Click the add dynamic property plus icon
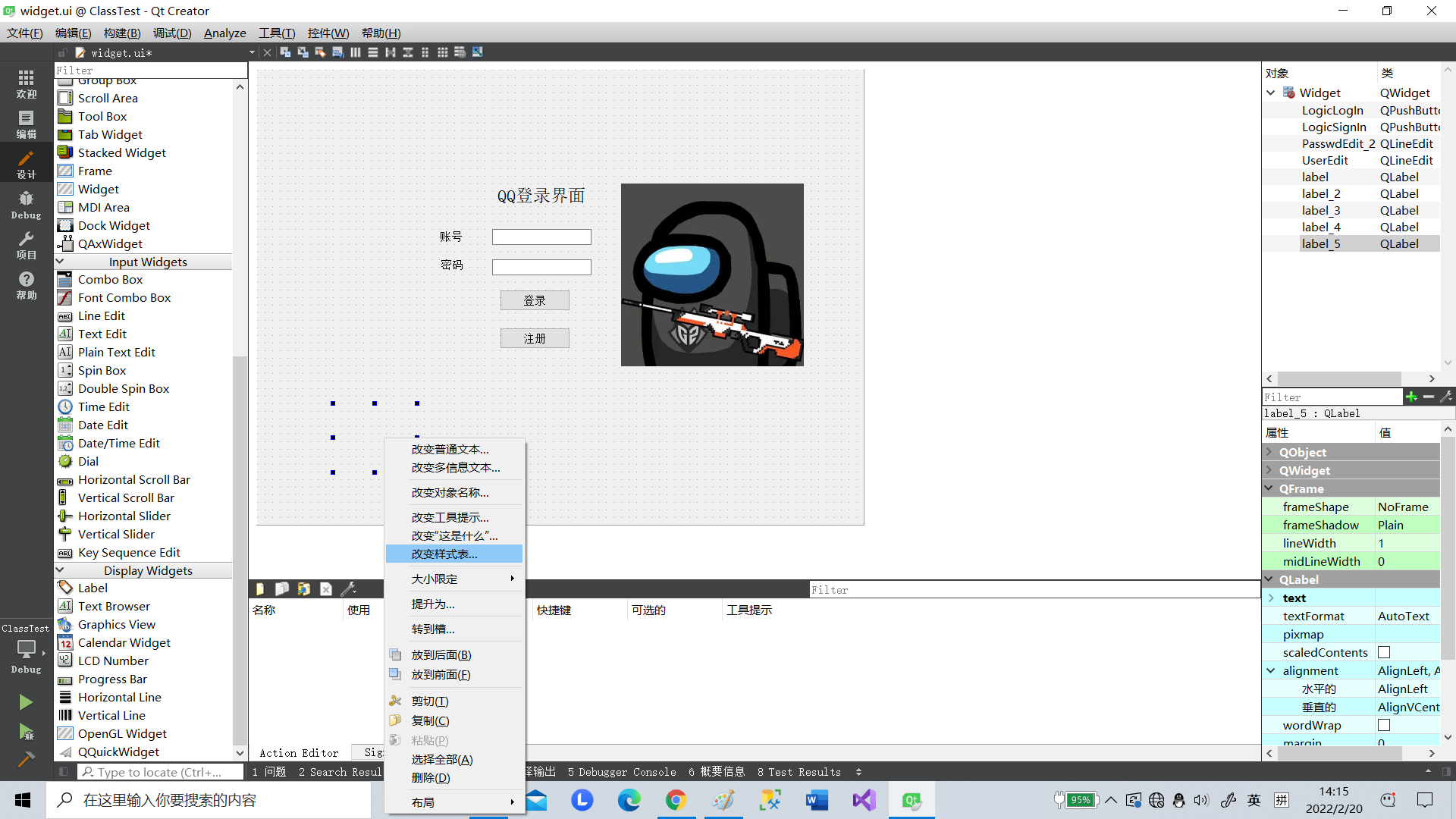This screenshot has height=819, width=1456. pyautogui.click(x=1412, y=397)
